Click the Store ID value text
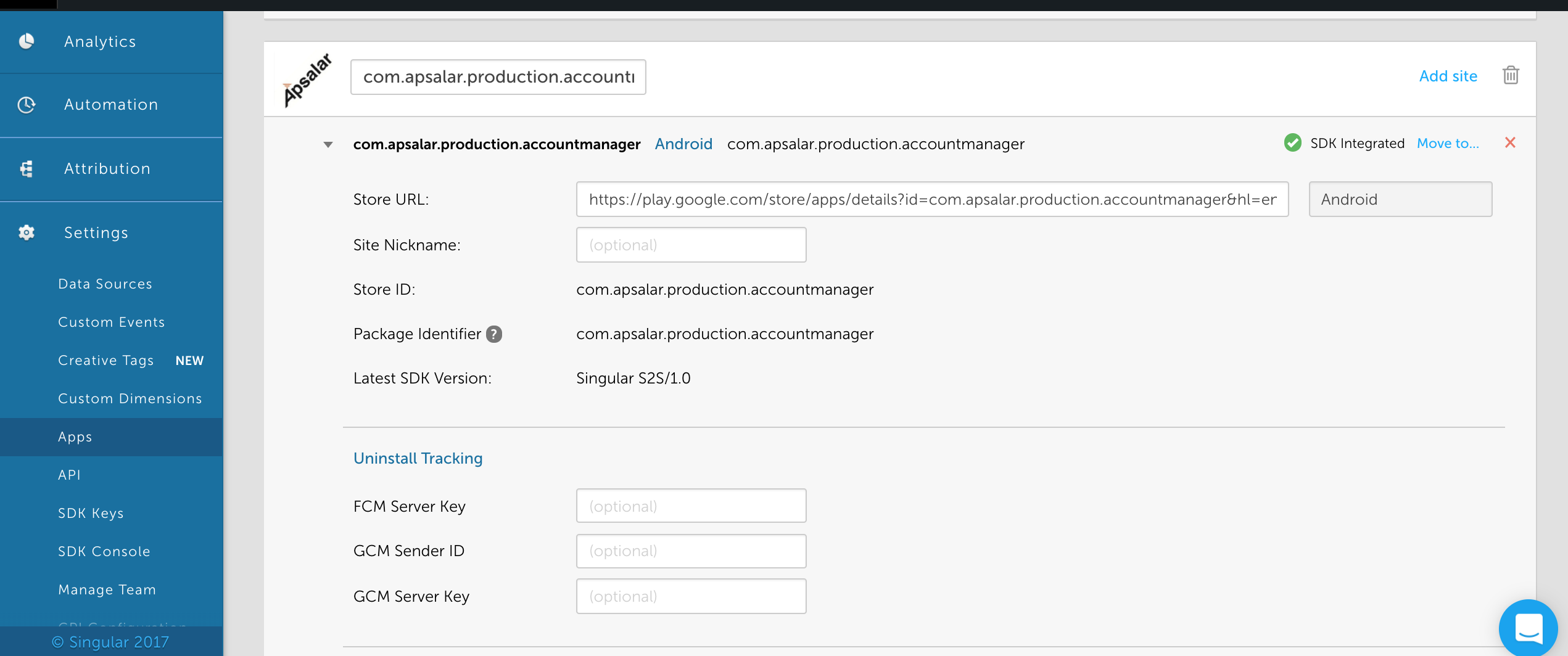The image size is (1568, 656). coord(725,289)
